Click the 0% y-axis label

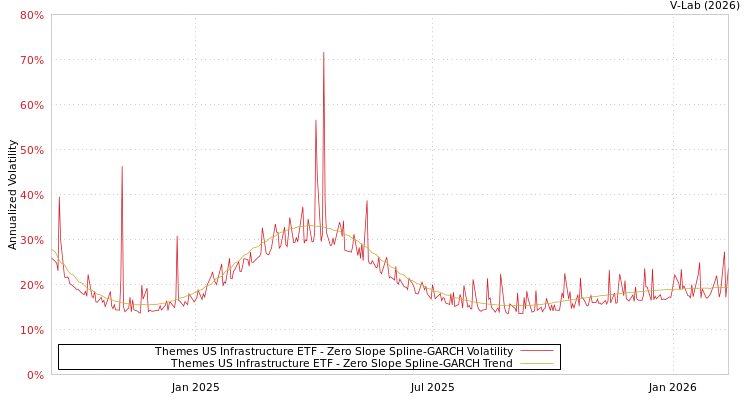(34, 375)
